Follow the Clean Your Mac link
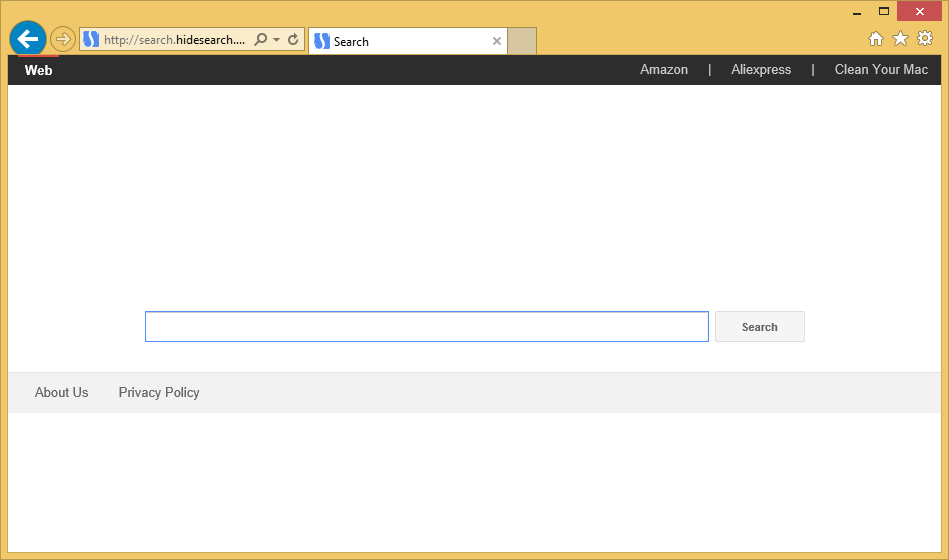Viewport: 949px width, 560px height. click(881, 70)
